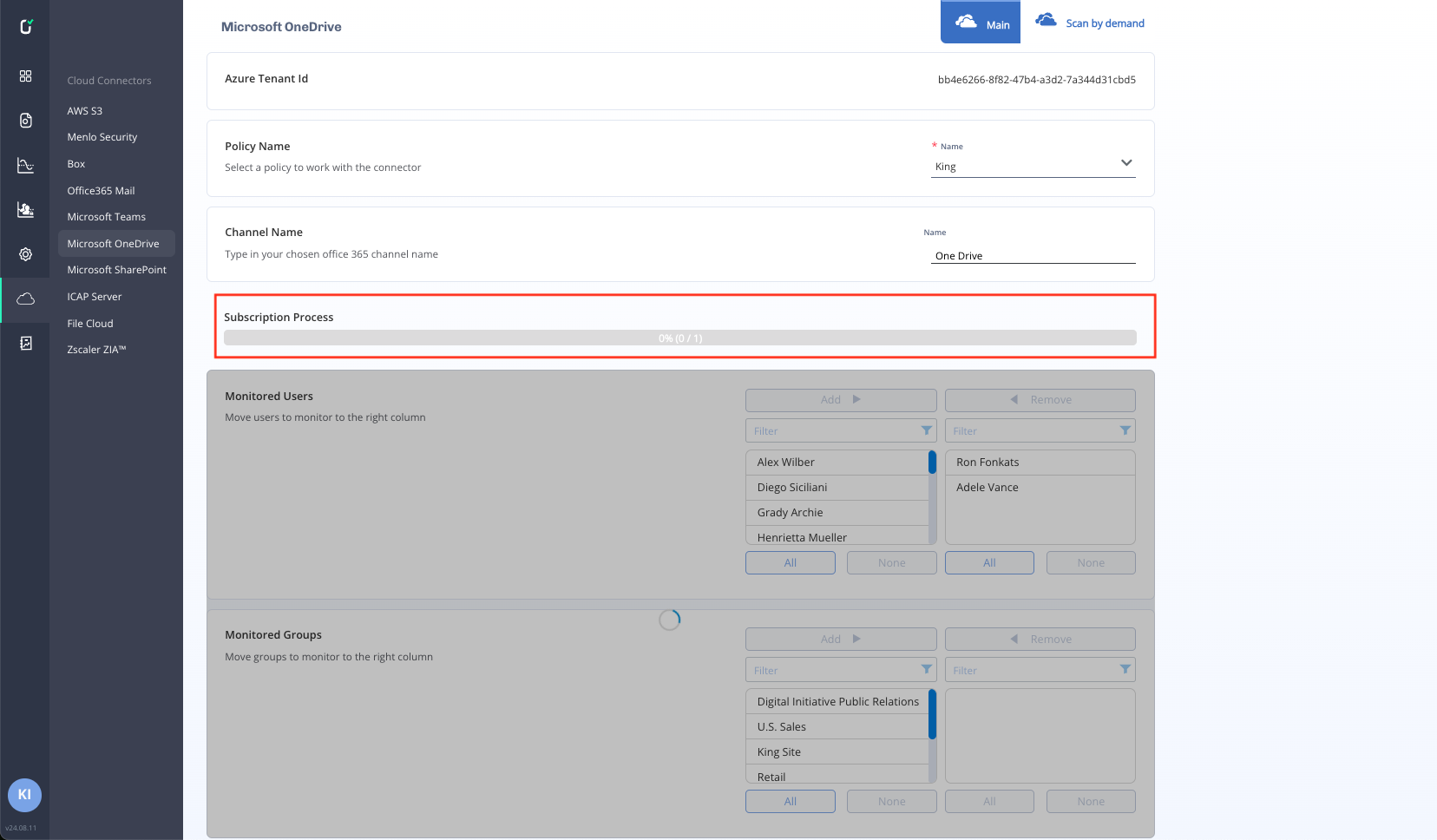Image resolution: width=1437 pixels, height=840 pixels.
Task: Open the line chart analytics icon
Action: 26,165
